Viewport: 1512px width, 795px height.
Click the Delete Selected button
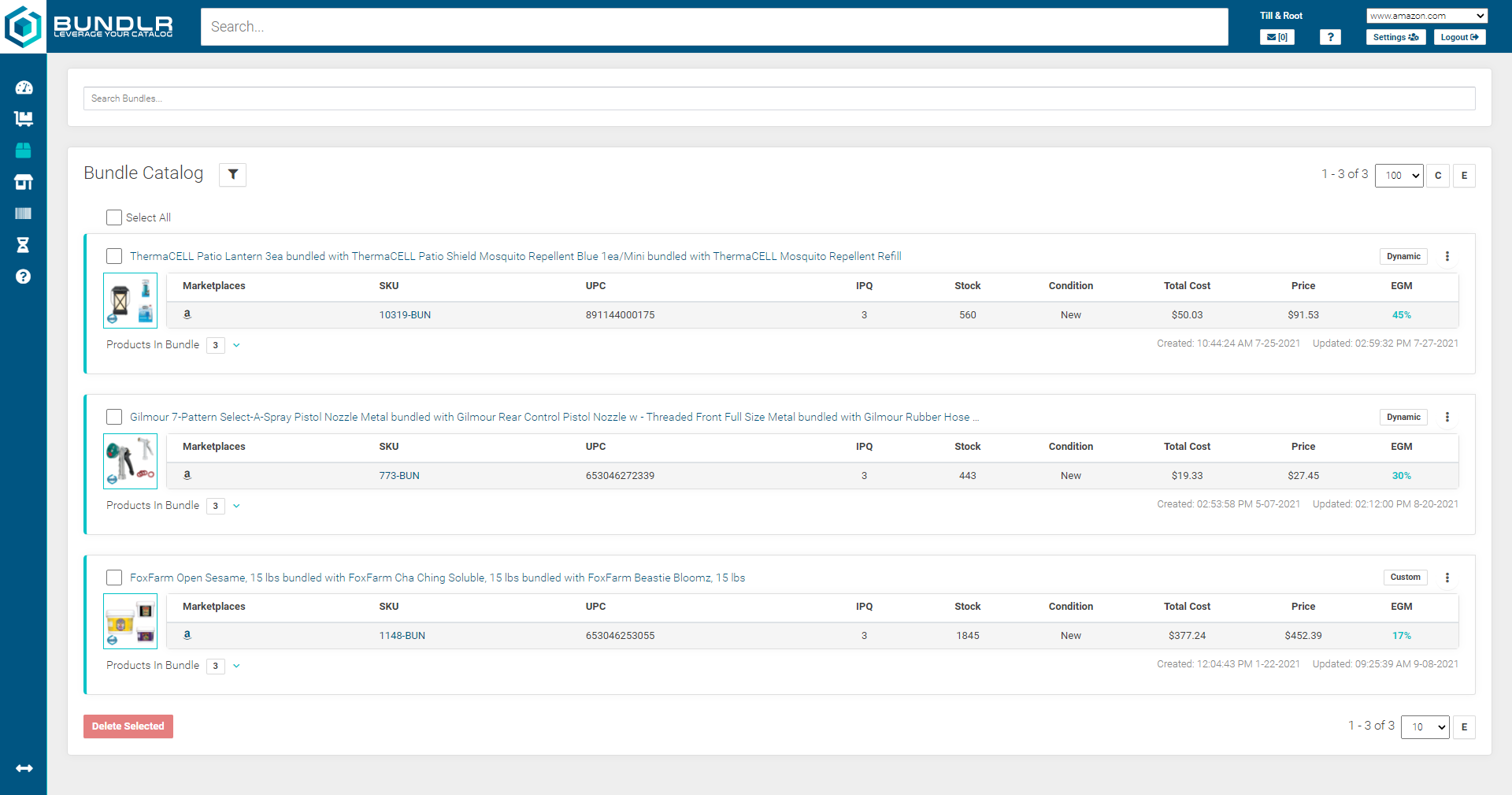[x=128, y=726]
